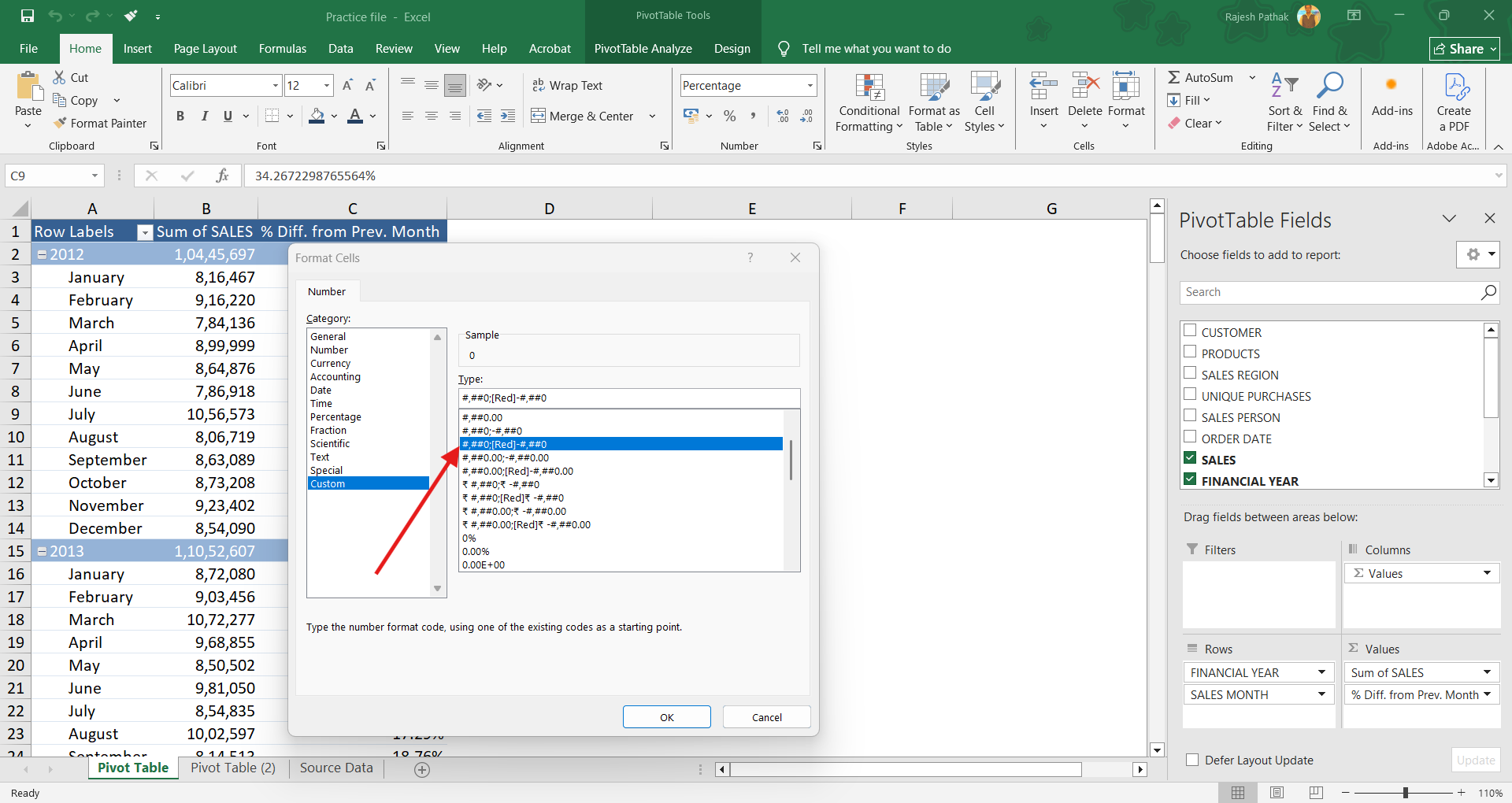The height and width of the screenshot is (803, 1512).
Task: Click the Merge & Center icon
Action: click(x=539, y=117)
